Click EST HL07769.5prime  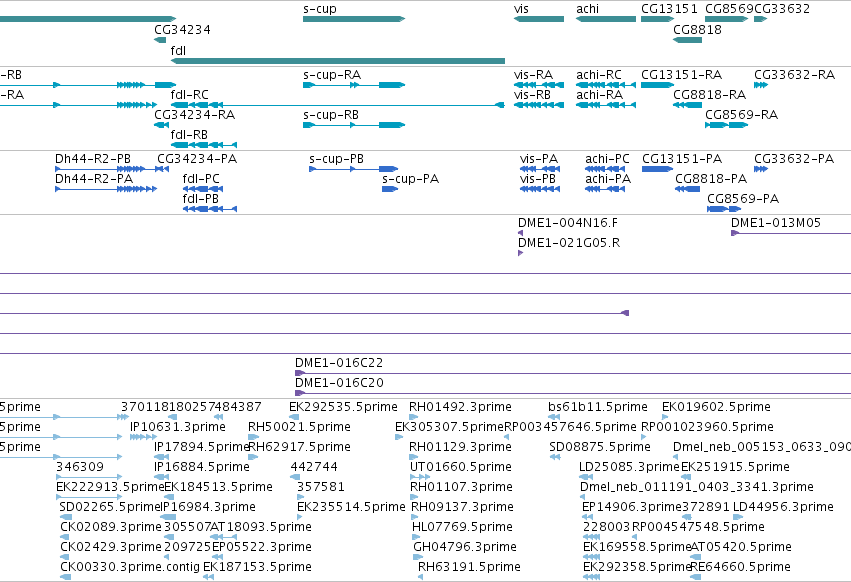pos(415,537)
